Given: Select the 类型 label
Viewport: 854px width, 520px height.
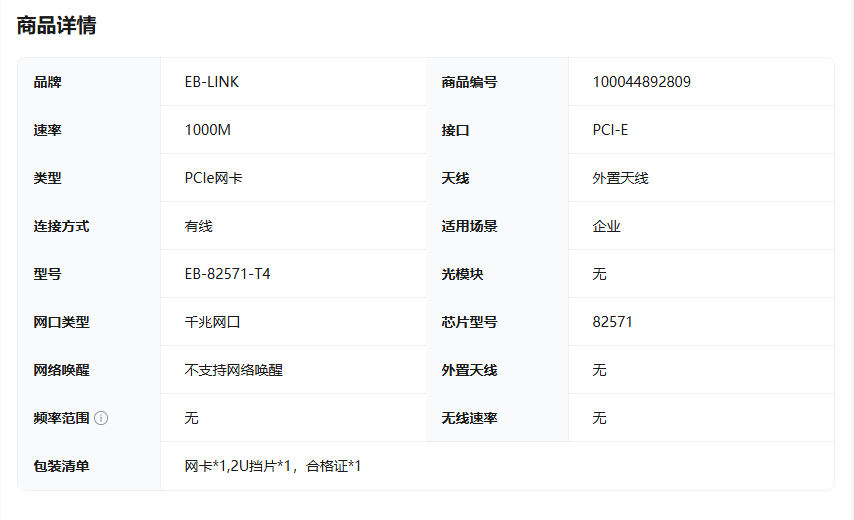Looking at the screenshot, I should [47, 178].
